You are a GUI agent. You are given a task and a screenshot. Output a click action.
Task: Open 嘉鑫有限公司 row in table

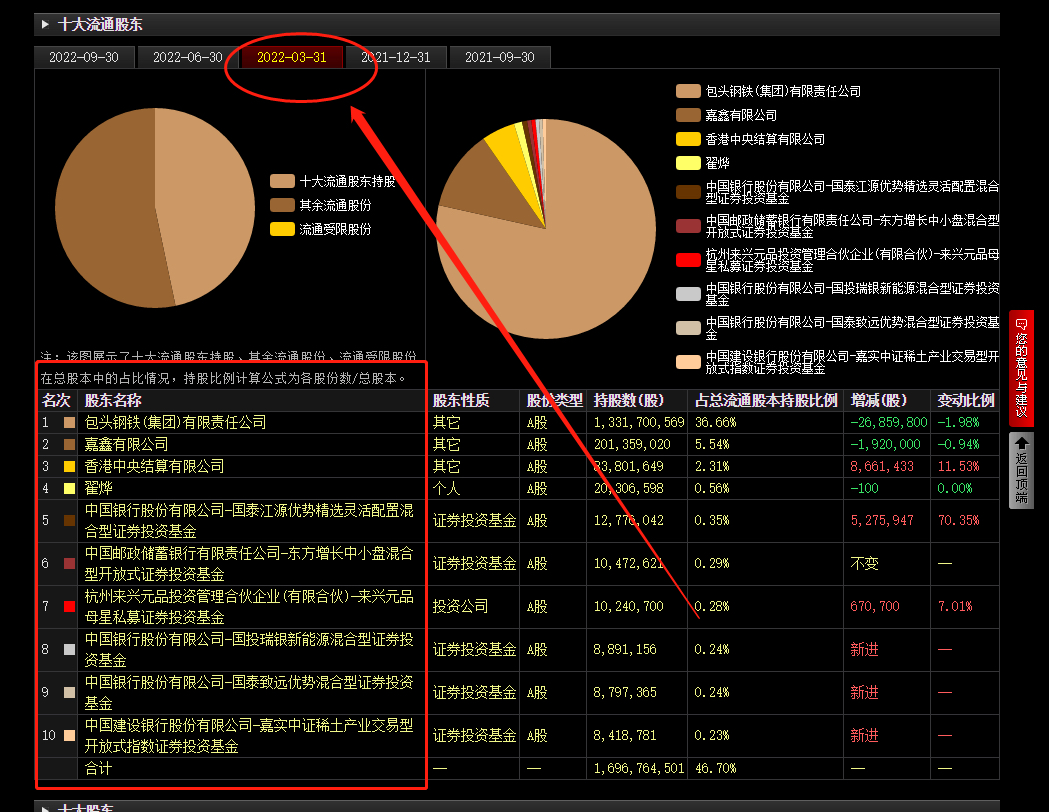(126, 444)
